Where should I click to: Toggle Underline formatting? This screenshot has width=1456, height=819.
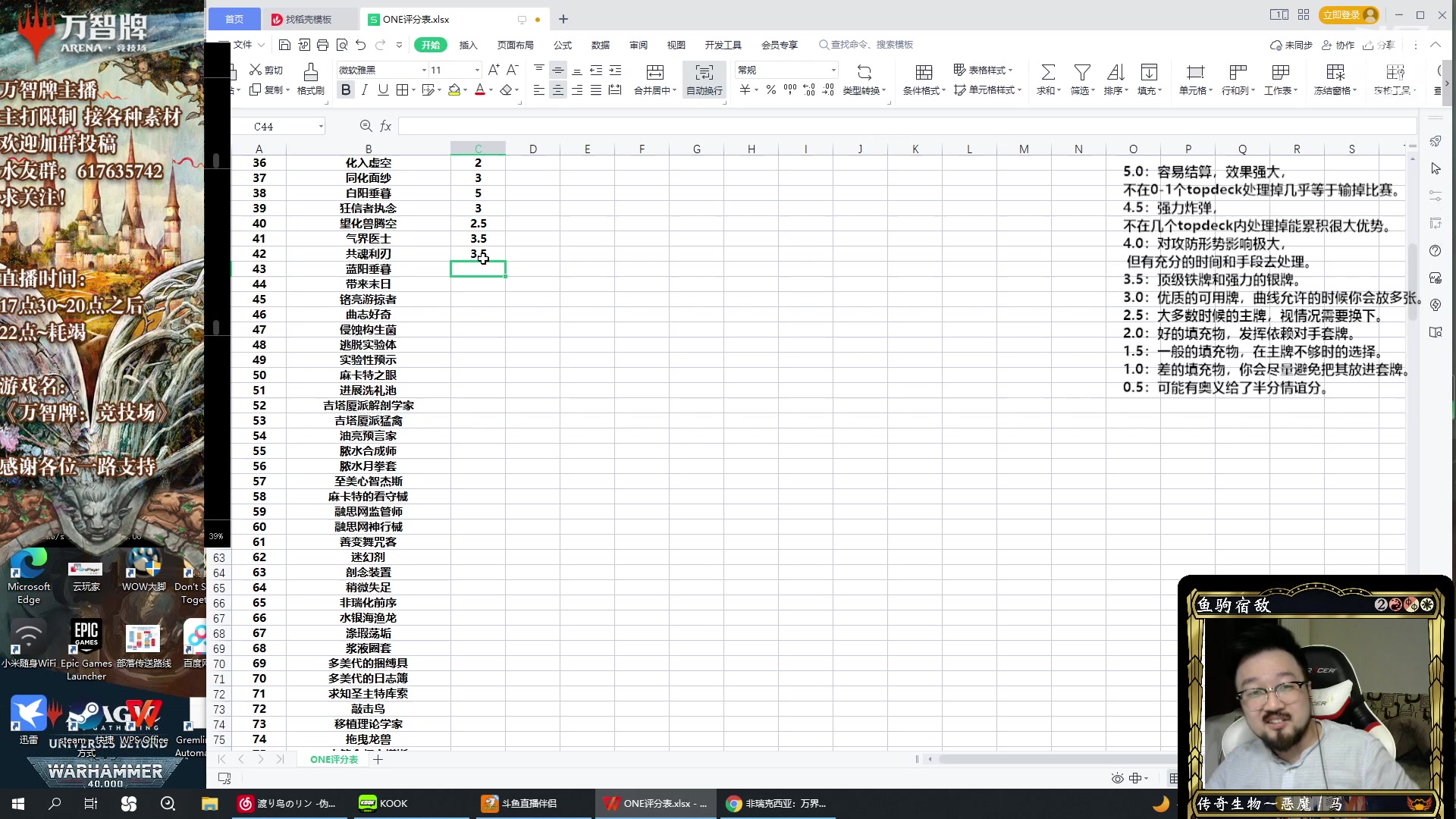(x=383, y=89)
